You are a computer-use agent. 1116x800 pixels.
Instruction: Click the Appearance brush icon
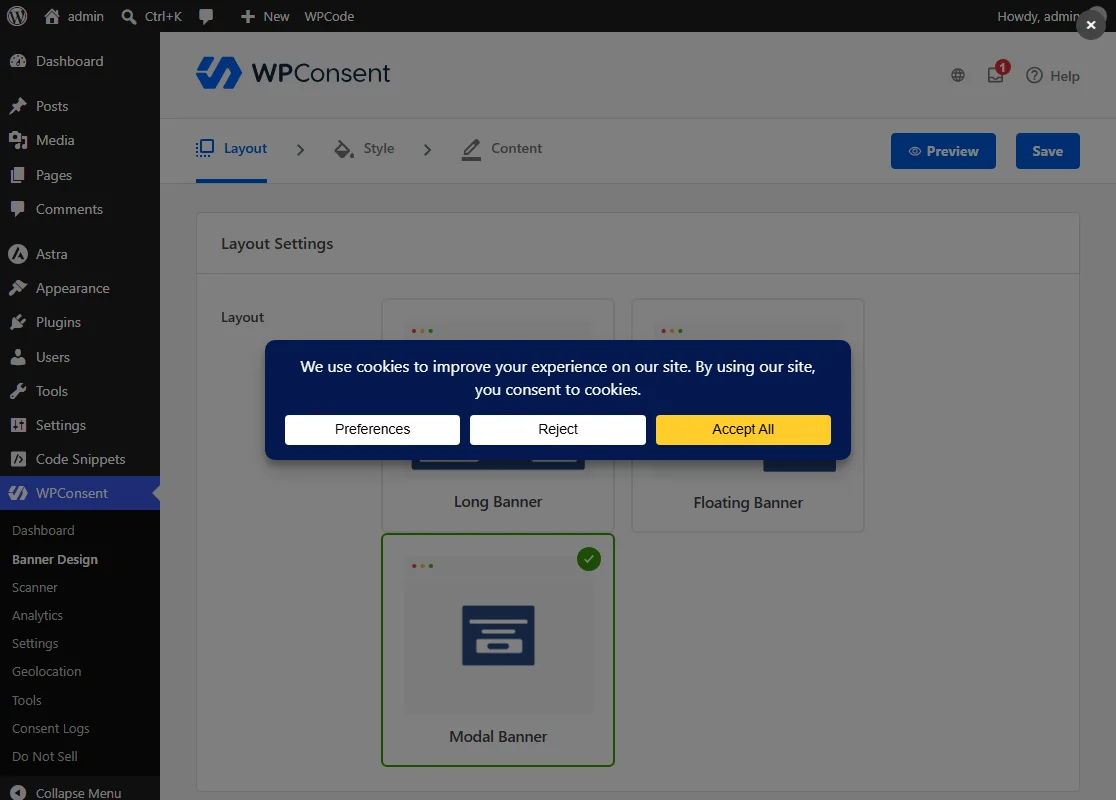(x=19, y=288)
